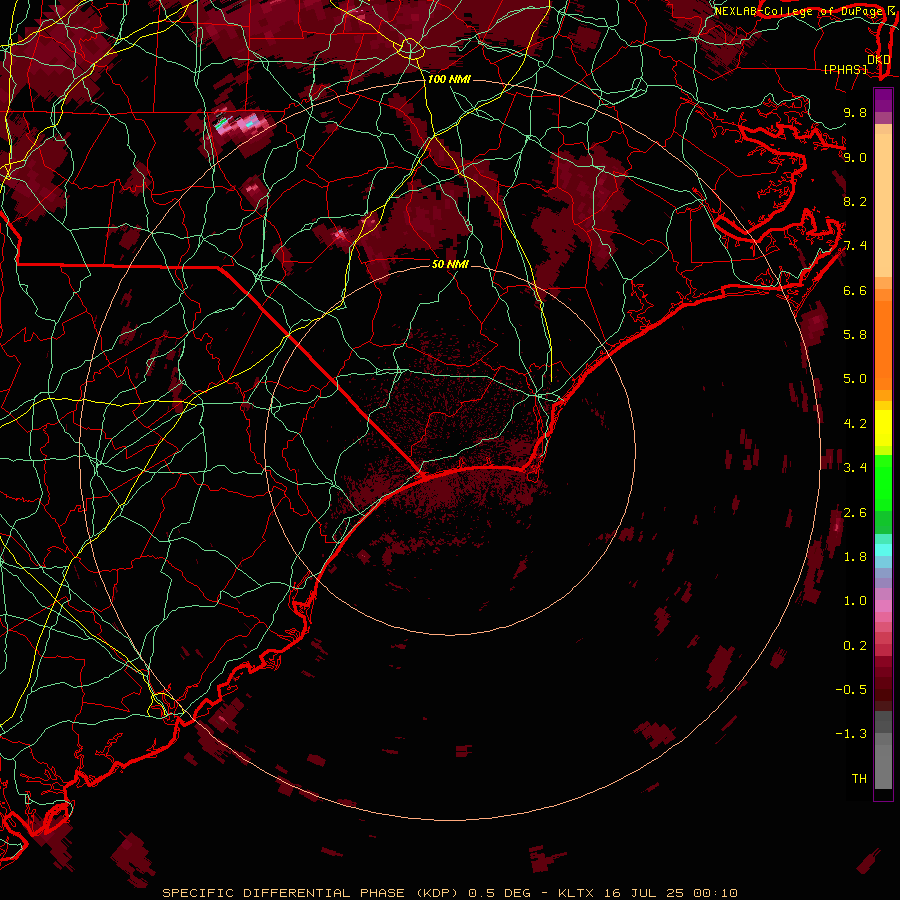Click the -1.3 scale value
The image size is (900, 900).
tap(851, 734)
